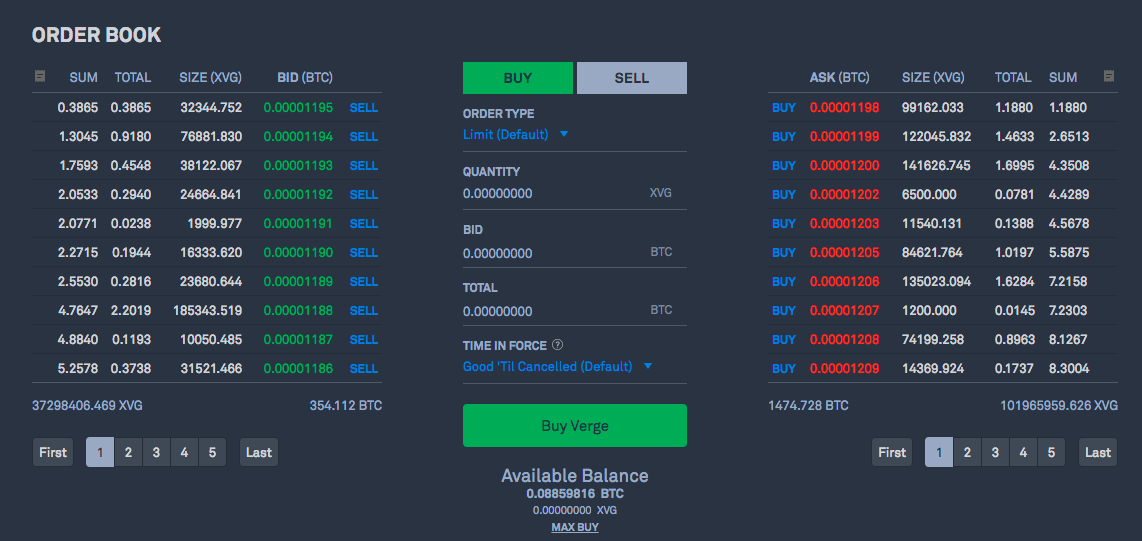Click BUY at ask 0.00001198
Screen dimensions: 1142x541
tap(784, 107)
